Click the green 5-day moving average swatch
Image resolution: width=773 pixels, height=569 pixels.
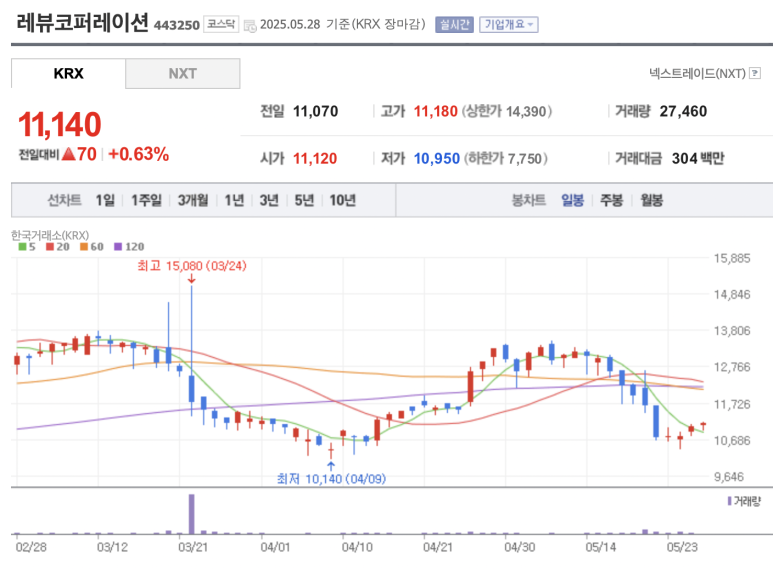point(22,247)
